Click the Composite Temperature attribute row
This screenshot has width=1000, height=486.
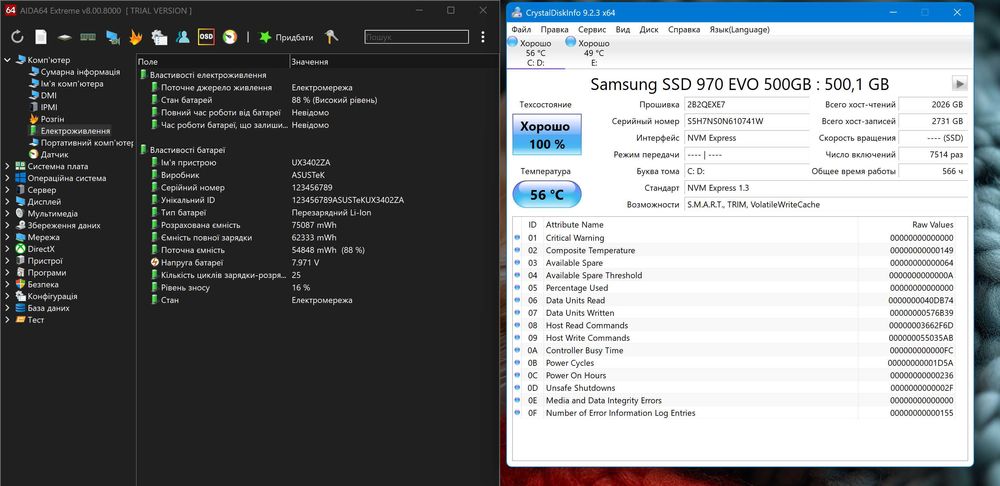(740, 250)
